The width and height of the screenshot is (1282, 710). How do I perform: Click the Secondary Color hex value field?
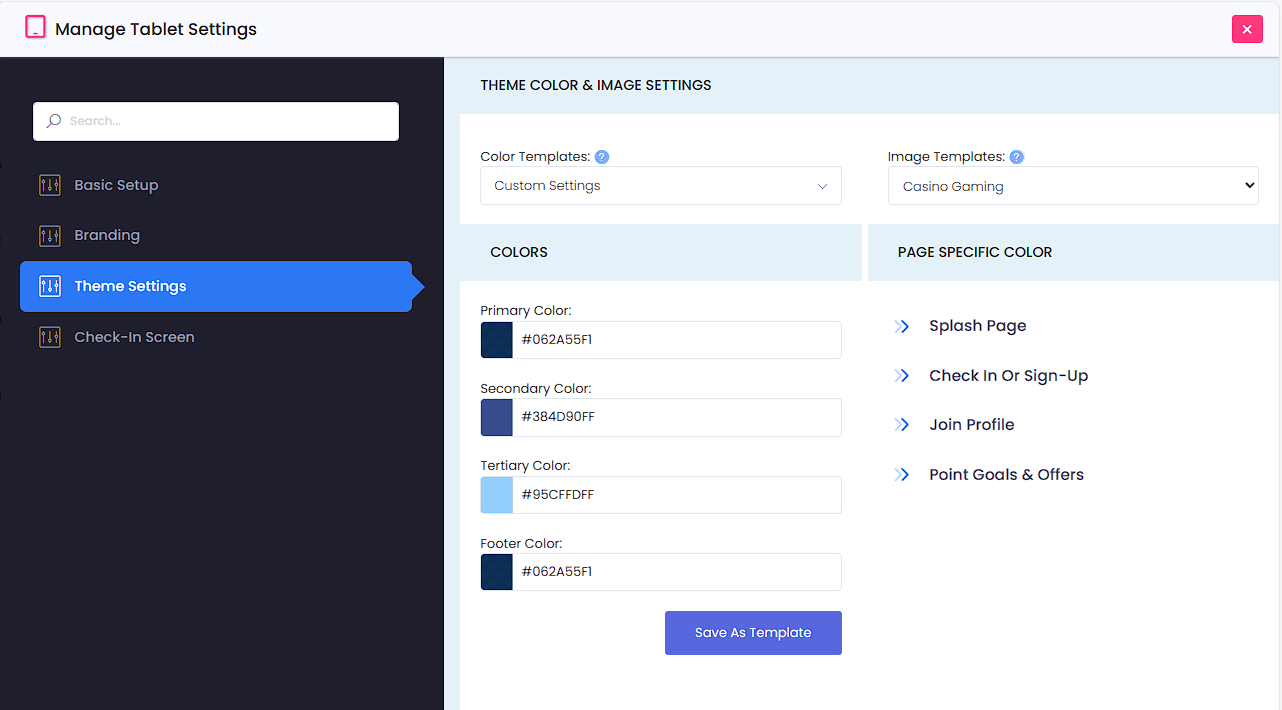677,417
